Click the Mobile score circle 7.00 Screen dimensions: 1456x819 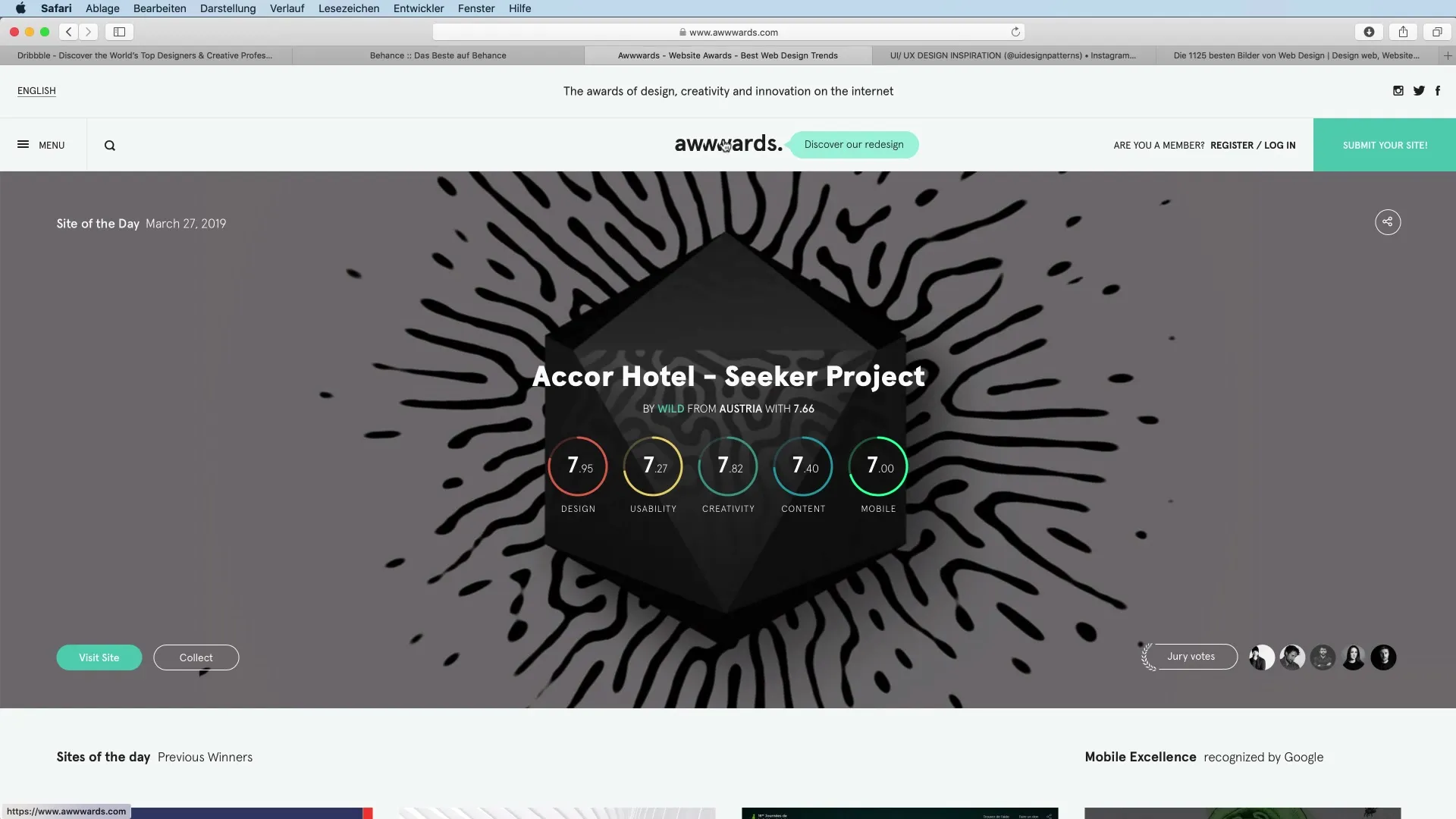click(878, 466)
